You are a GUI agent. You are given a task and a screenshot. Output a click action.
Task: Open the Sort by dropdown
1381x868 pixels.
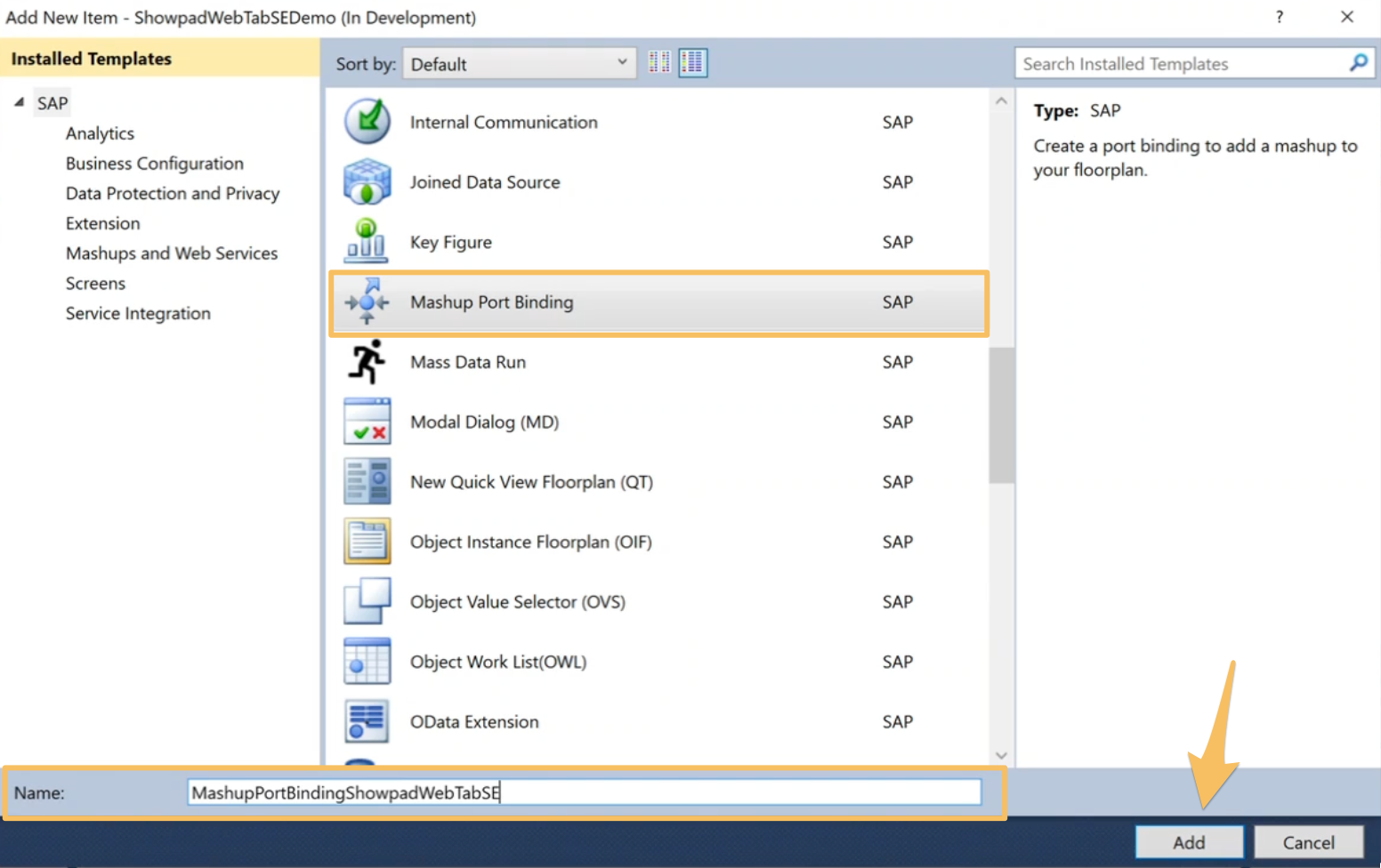pos(520,64)
